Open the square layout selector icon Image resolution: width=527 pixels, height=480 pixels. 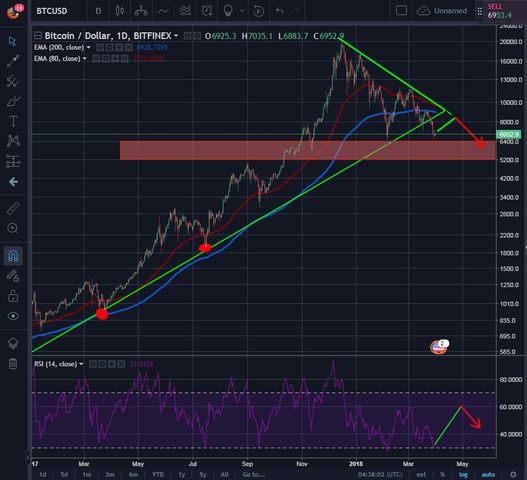(401, 10)
